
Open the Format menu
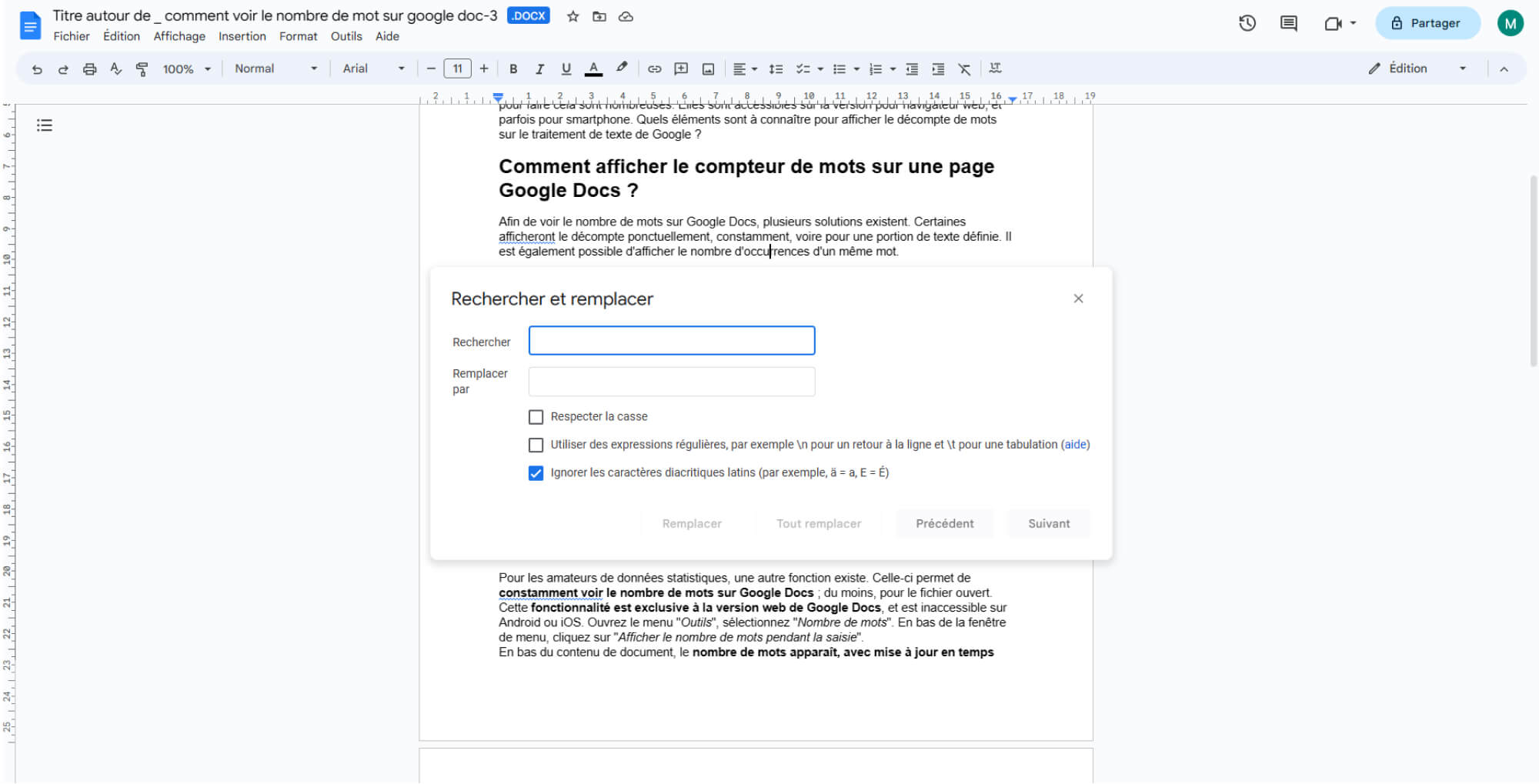pos(299,36)
